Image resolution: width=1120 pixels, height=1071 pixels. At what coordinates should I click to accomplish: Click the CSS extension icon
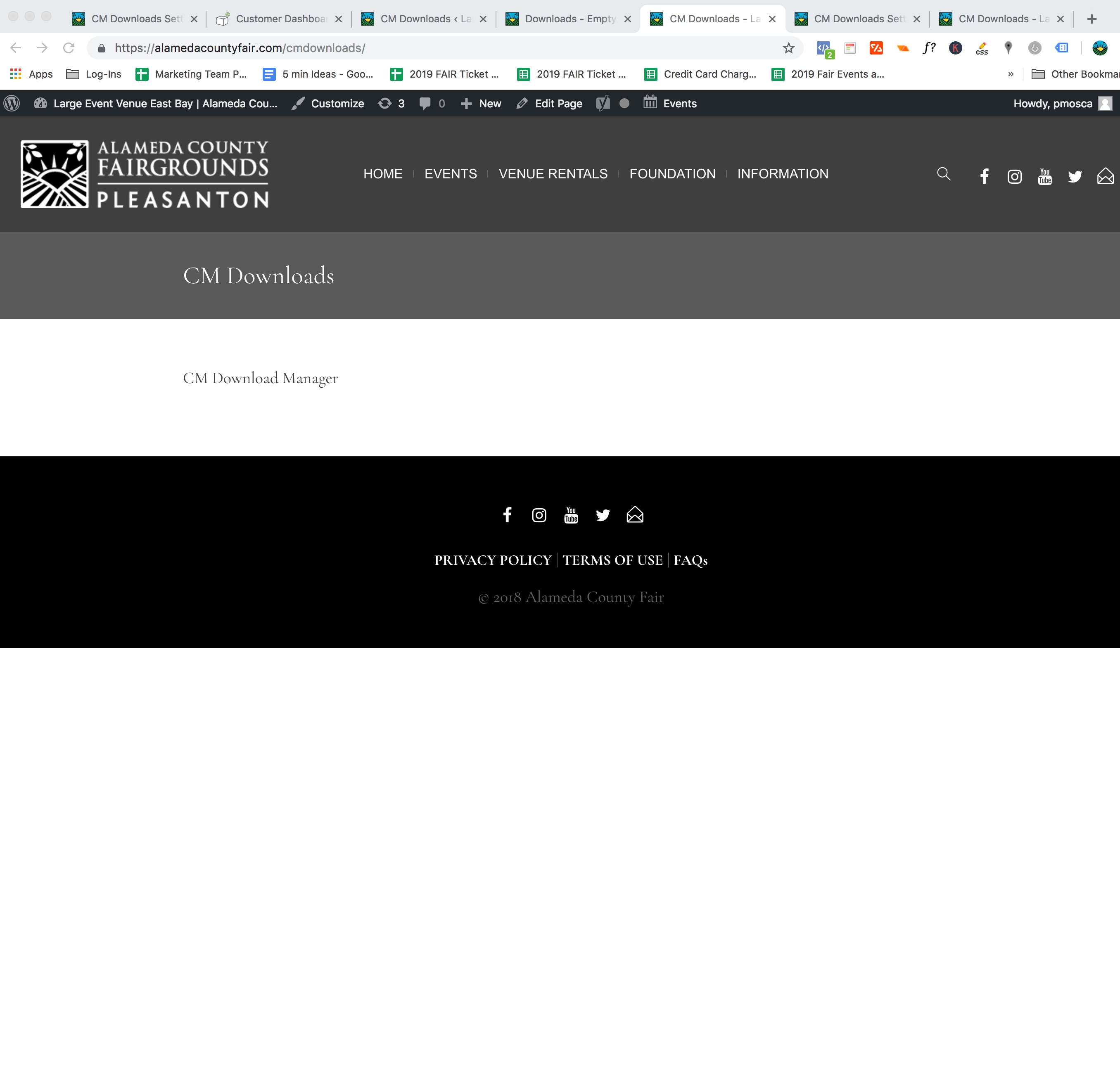(x=982, y=48)
